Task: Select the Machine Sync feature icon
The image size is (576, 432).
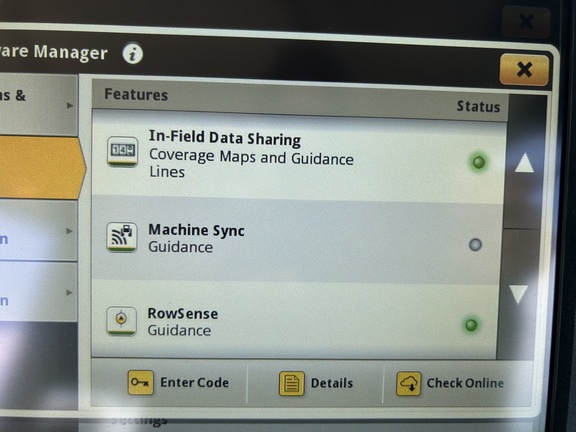Action: click(x=122, y=237)
